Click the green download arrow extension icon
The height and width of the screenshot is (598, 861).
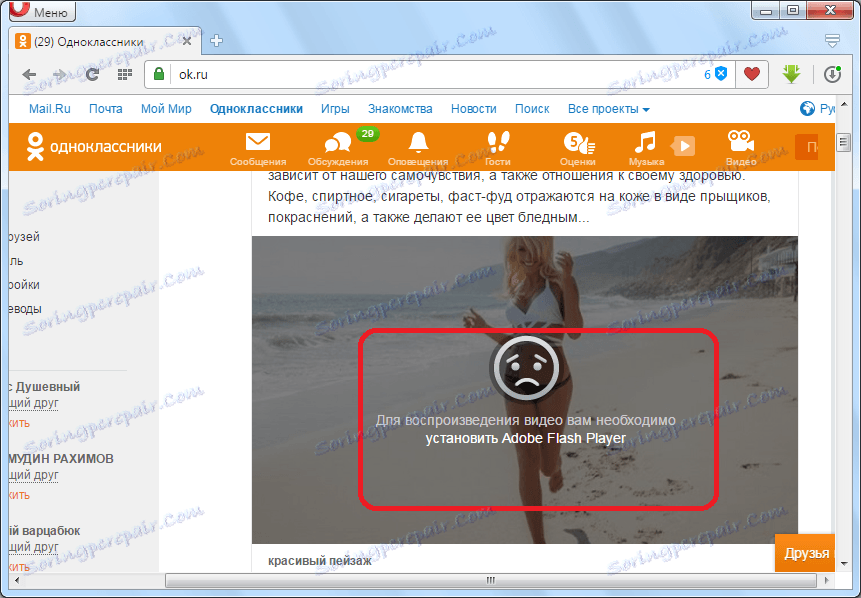click(791, 74)
